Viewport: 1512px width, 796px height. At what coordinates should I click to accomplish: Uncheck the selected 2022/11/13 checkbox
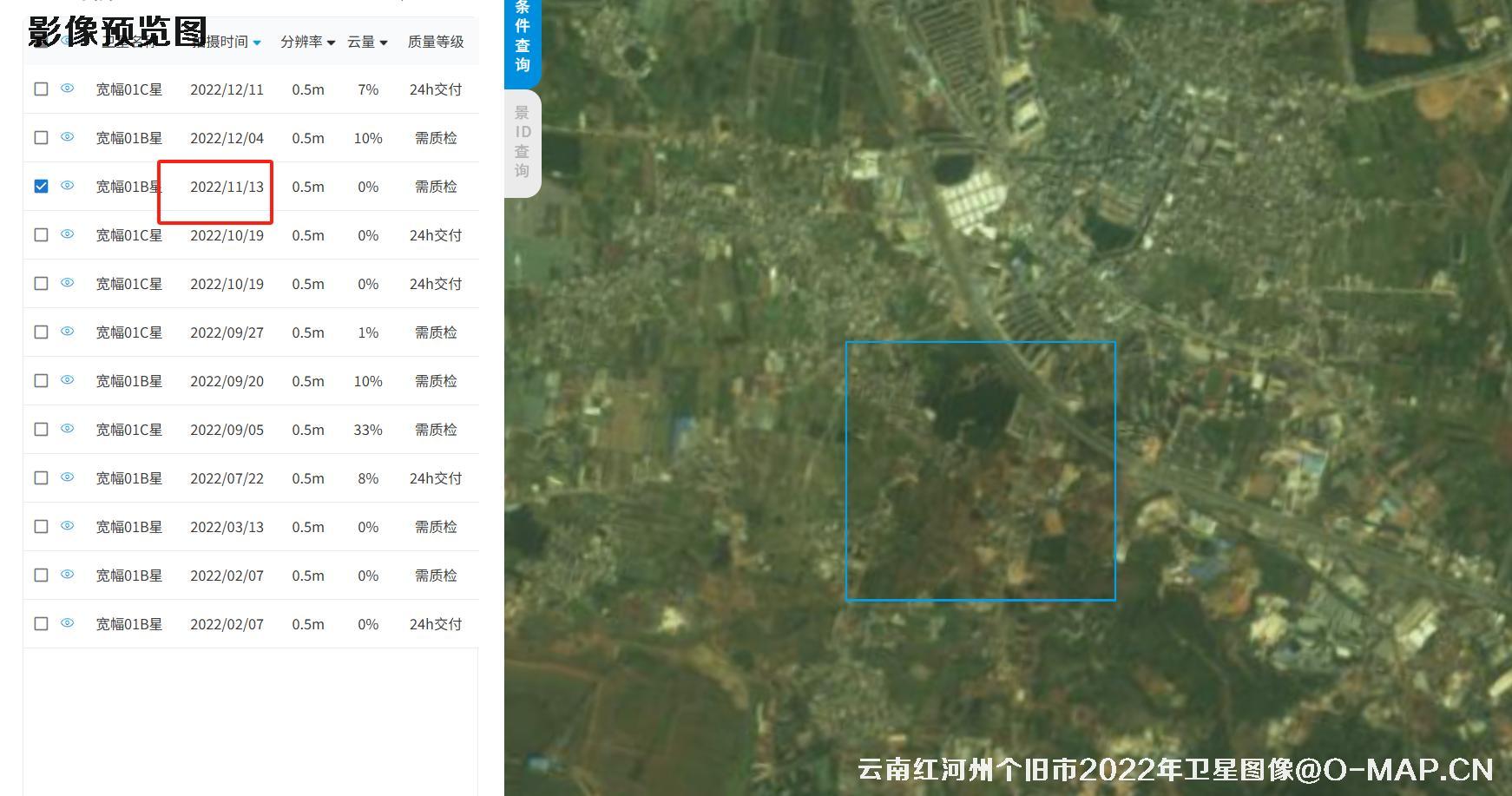click(x=41, y=187)
